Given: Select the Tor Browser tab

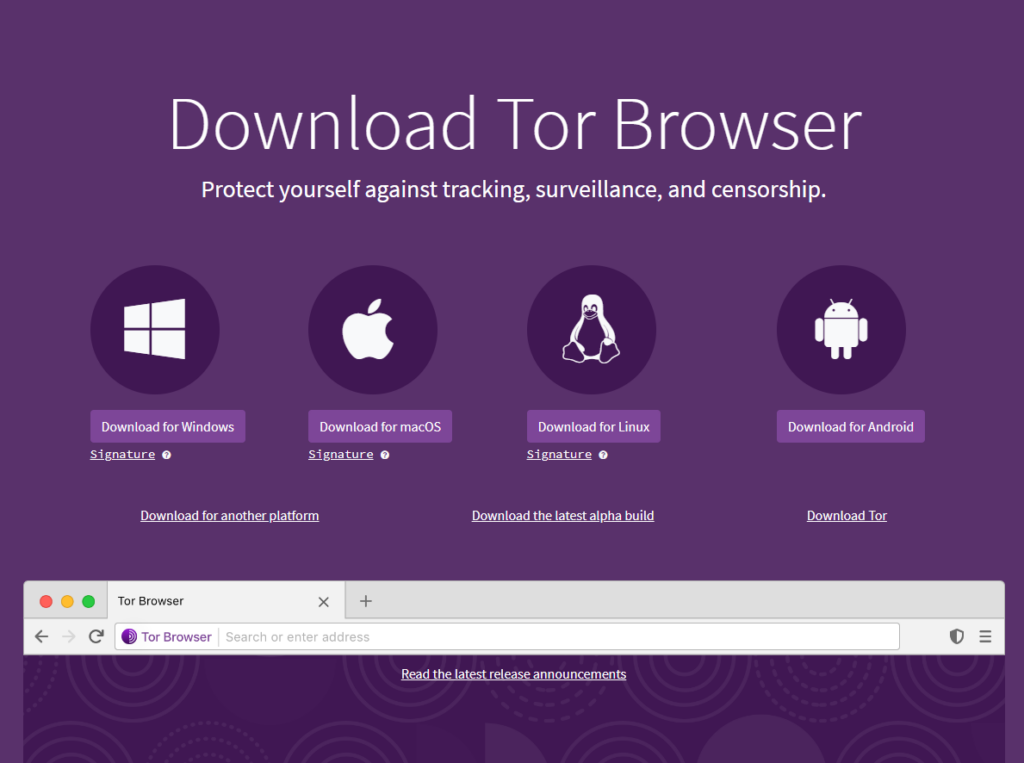Looking at the screenshot, I should click(x=226, y=600).
